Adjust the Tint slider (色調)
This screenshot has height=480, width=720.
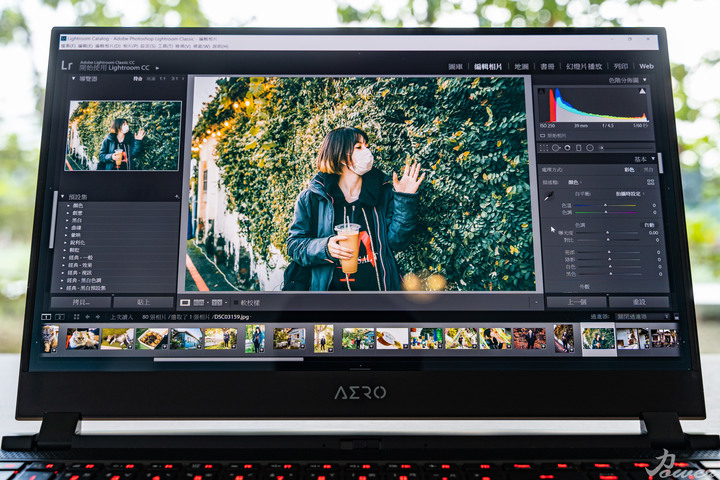pyautogui.click(x=605, y=212)
